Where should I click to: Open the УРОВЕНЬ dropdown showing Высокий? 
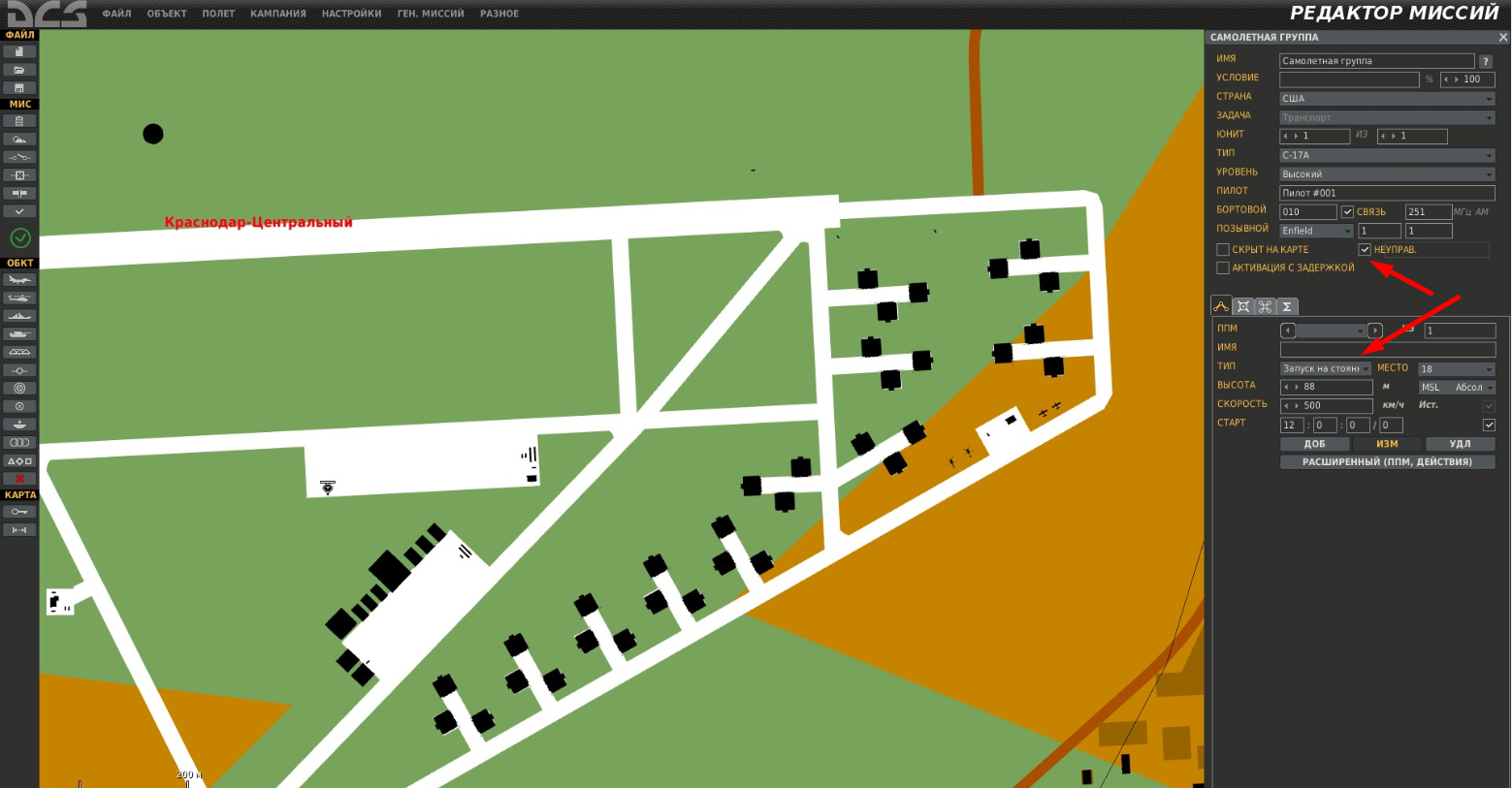click(1387, 174)
